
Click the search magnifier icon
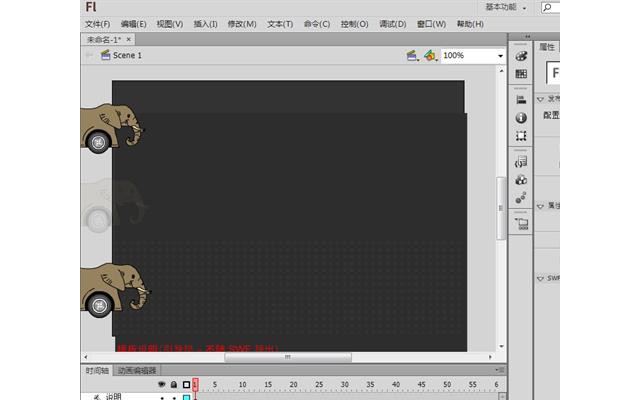pyautogui.click(x=548, y=7)
